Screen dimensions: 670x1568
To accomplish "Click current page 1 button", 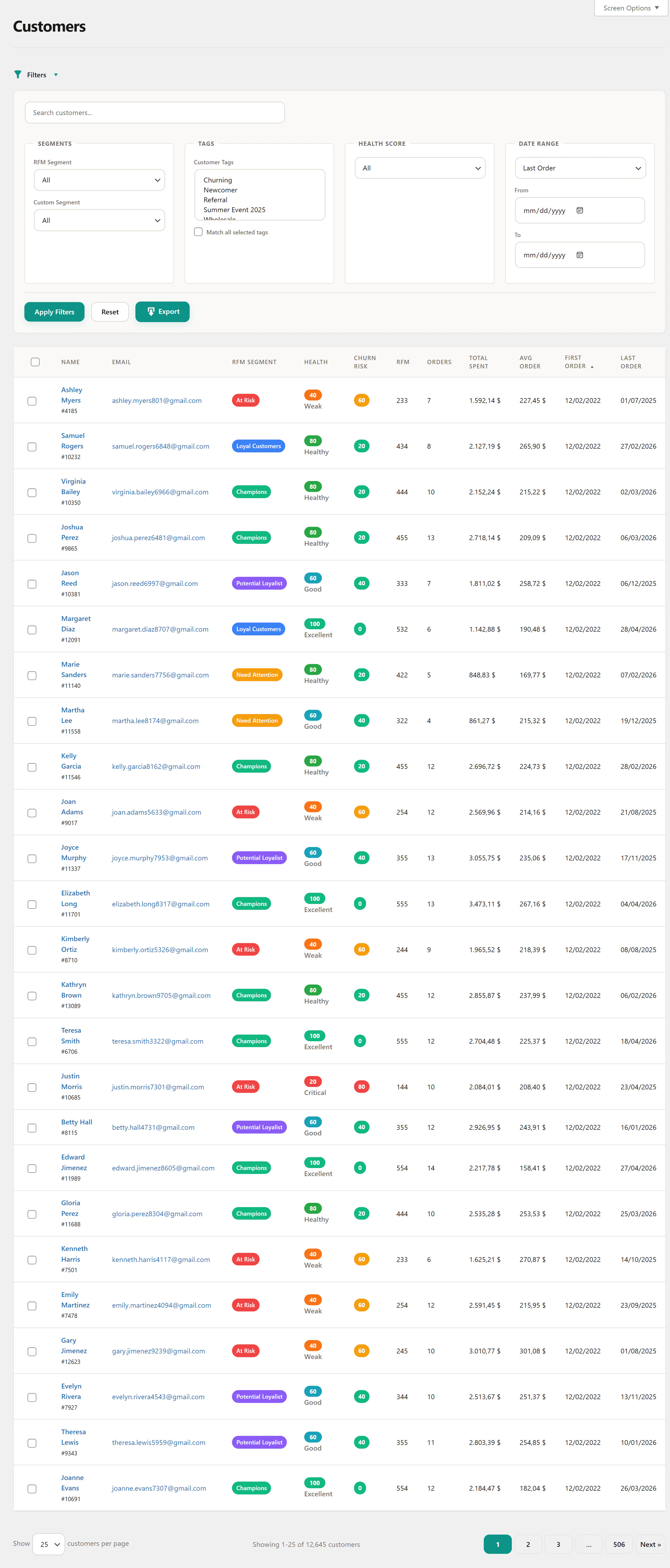I will (498, 1544).
